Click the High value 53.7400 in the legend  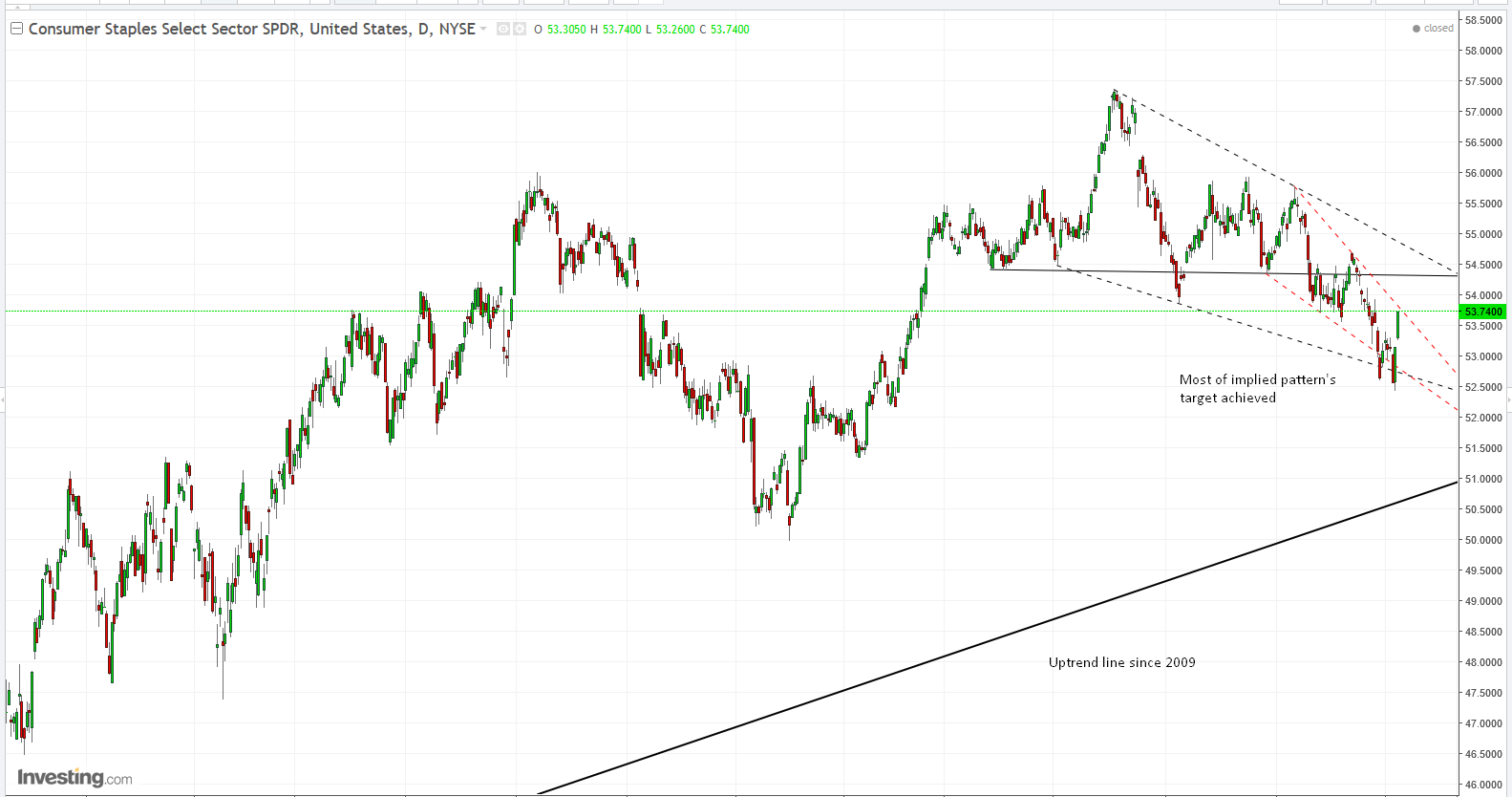tap(622, 30)
